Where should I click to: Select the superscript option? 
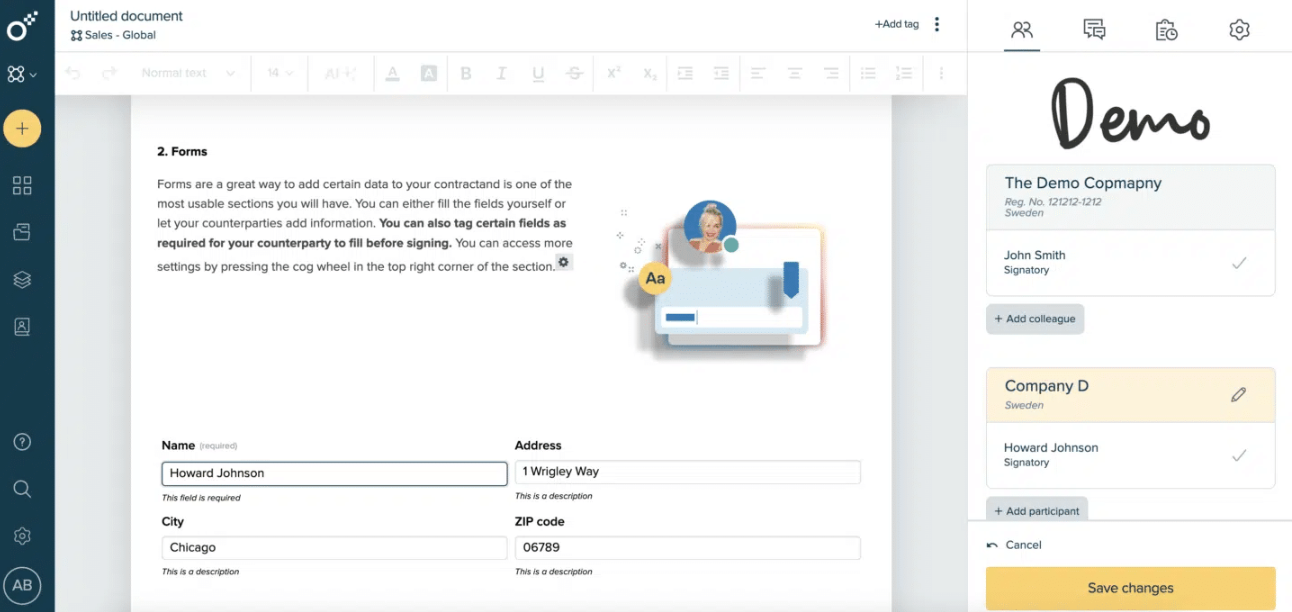(612, 73)
